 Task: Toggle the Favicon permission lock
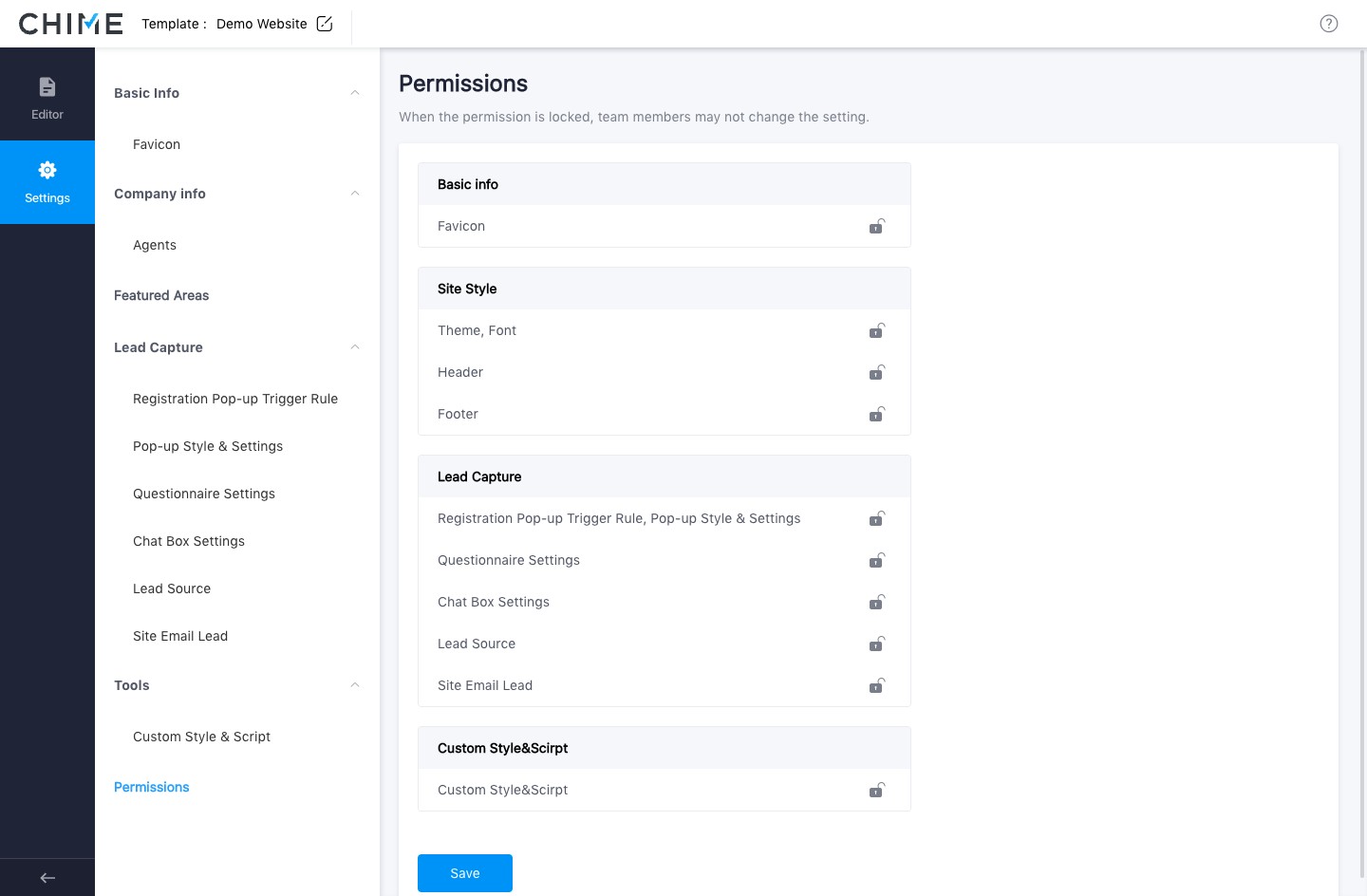(x=877, y=226)
